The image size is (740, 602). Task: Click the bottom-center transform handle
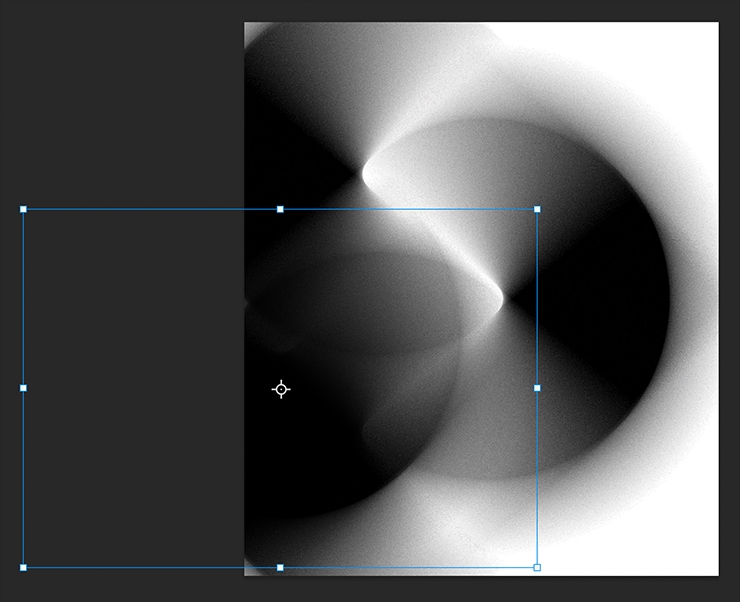coord(280,567)
